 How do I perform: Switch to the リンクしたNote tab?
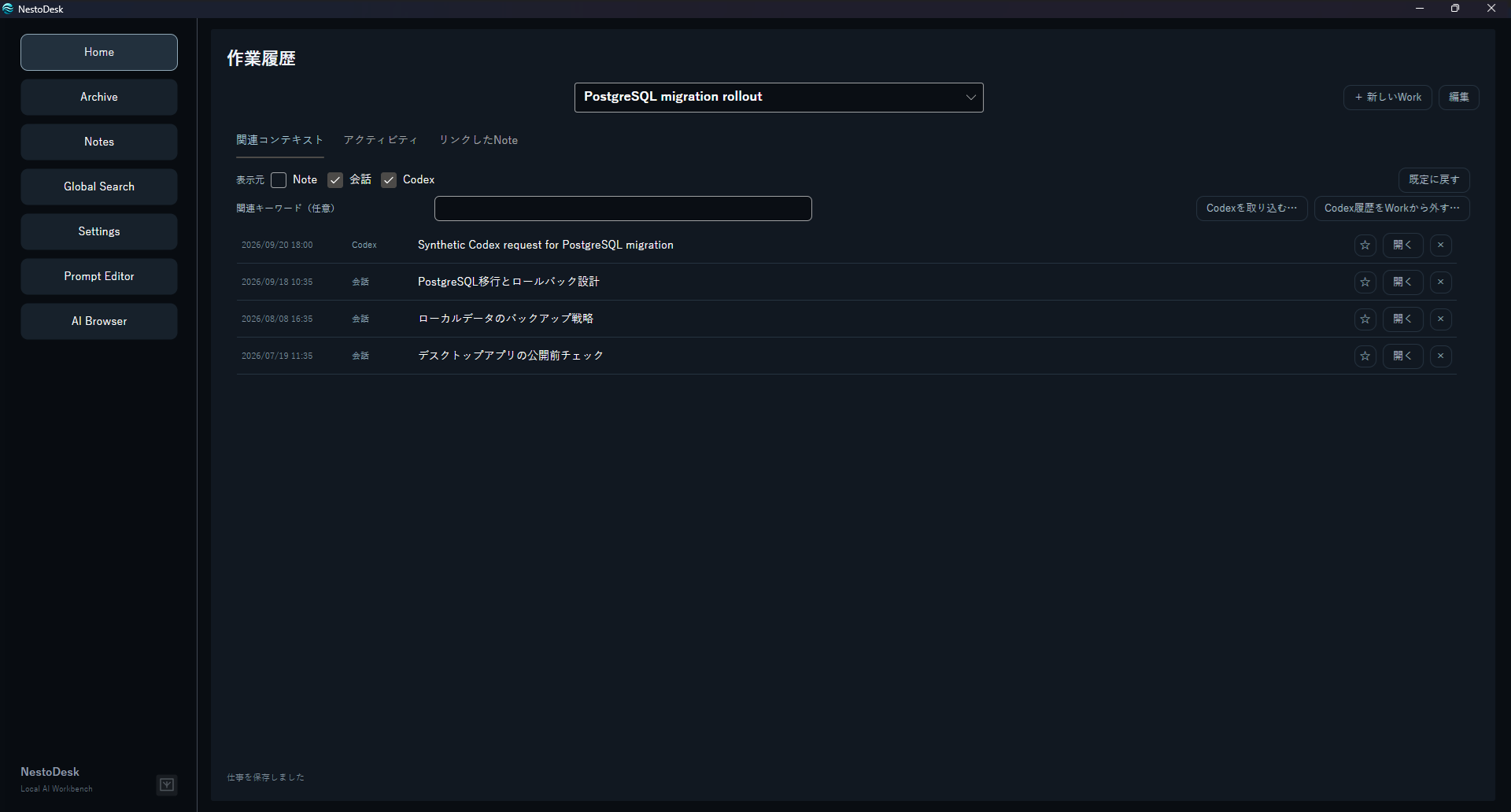[x=478, y=140]
